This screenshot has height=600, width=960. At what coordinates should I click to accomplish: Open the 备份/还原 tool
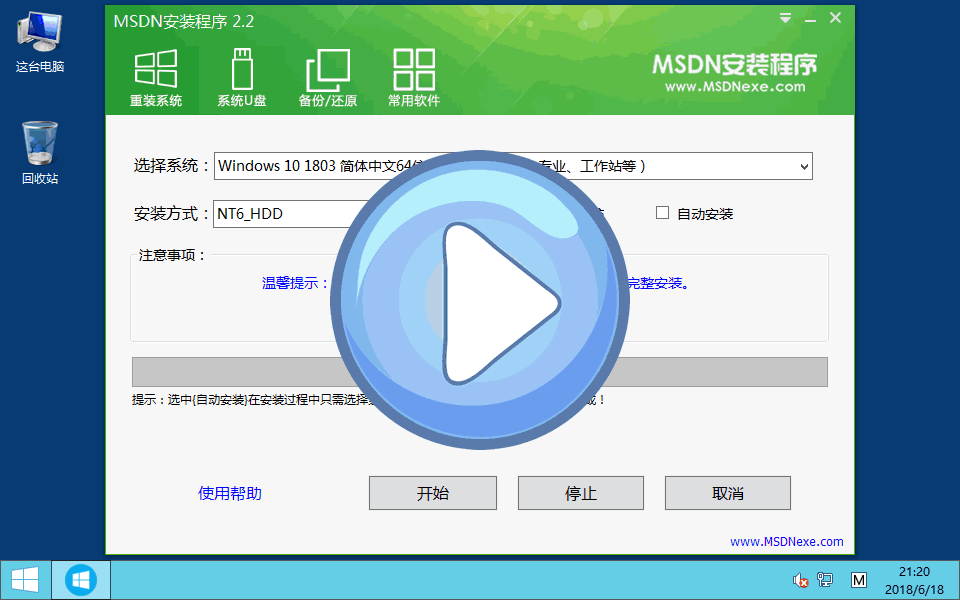tap(327, 77)
